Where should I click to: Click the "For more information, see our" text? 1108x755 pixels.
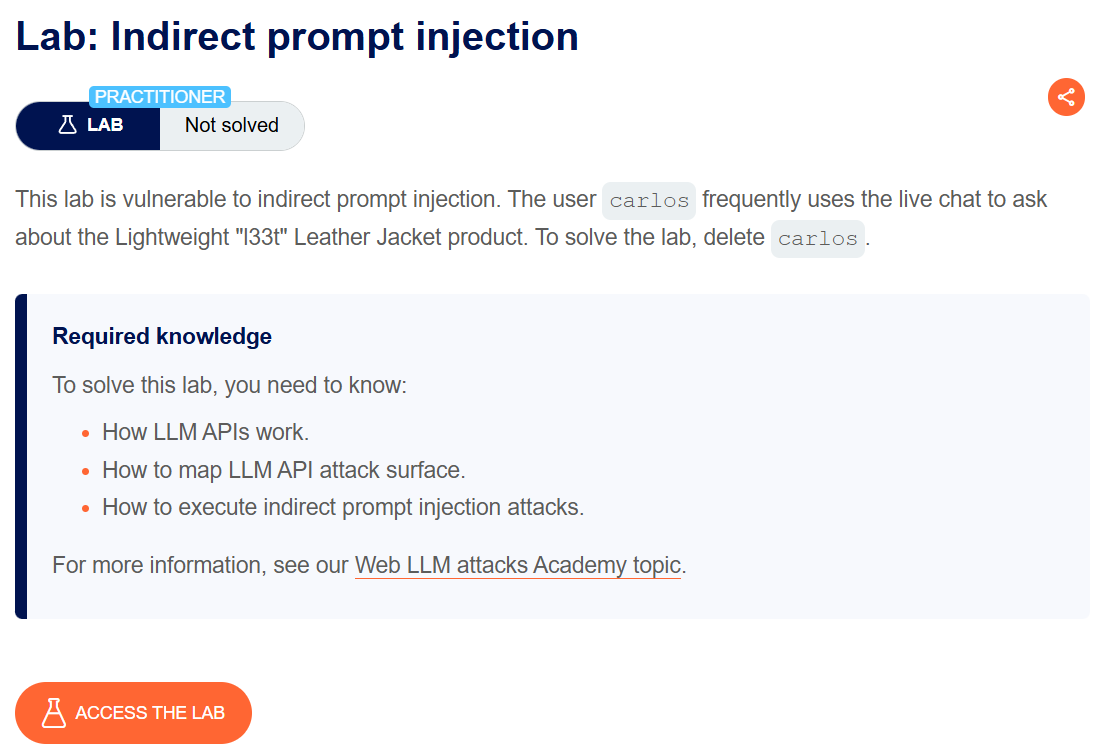(x=200, y=565)
